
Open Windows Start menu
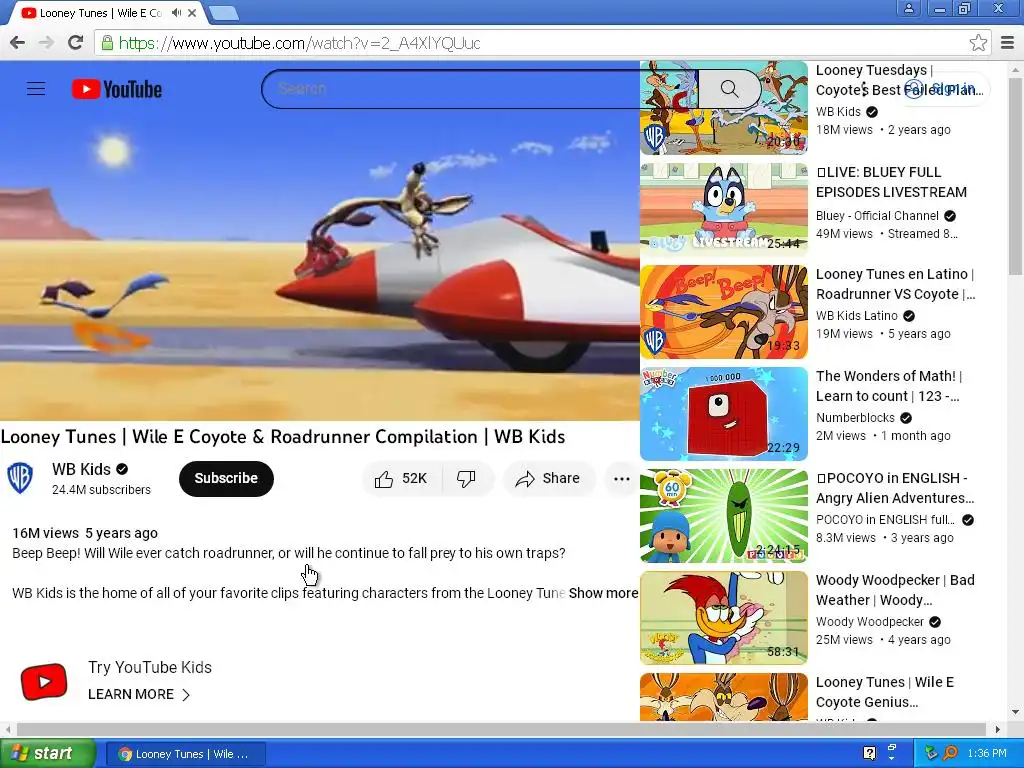coord(47,754)
